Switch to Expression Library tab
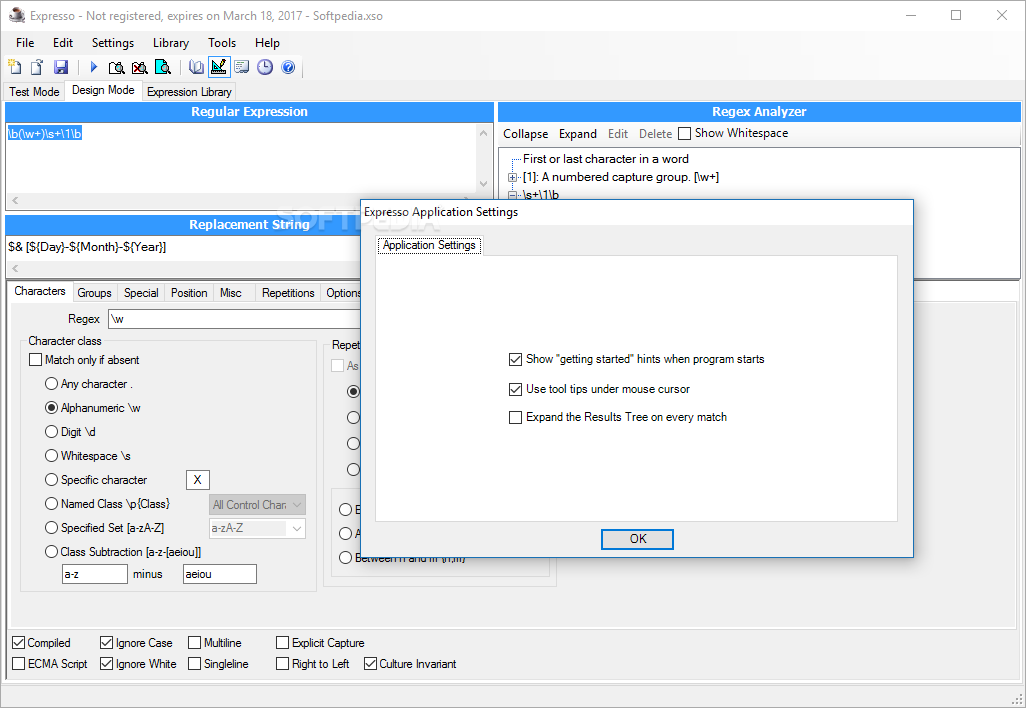The image size is (1026, 708). click(x=189, y=92)
